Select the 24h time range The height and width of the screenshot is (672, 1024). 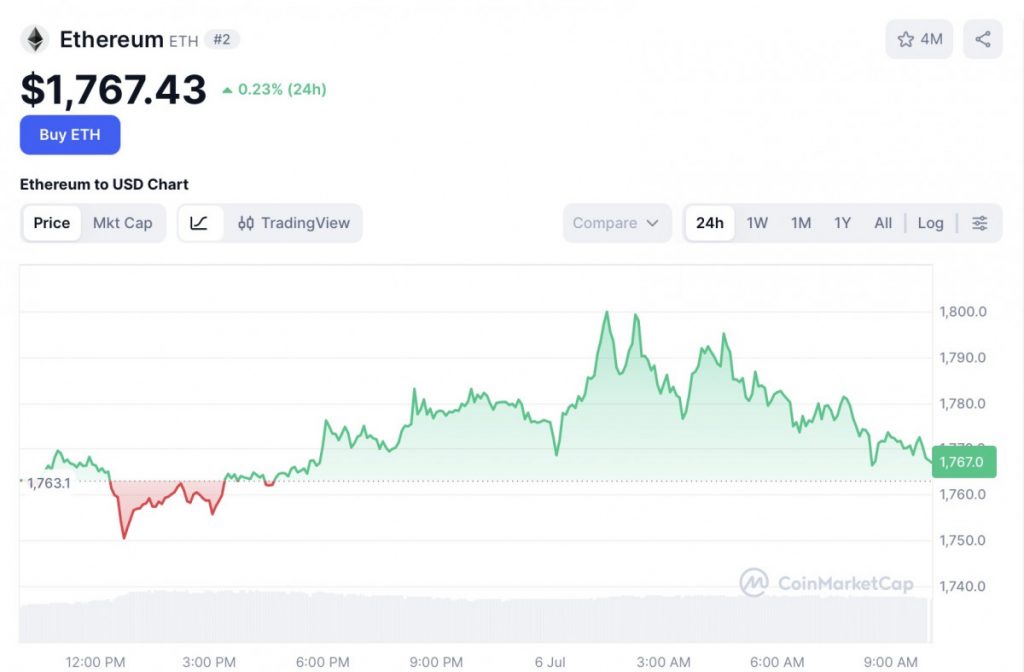tap(709, 223)
